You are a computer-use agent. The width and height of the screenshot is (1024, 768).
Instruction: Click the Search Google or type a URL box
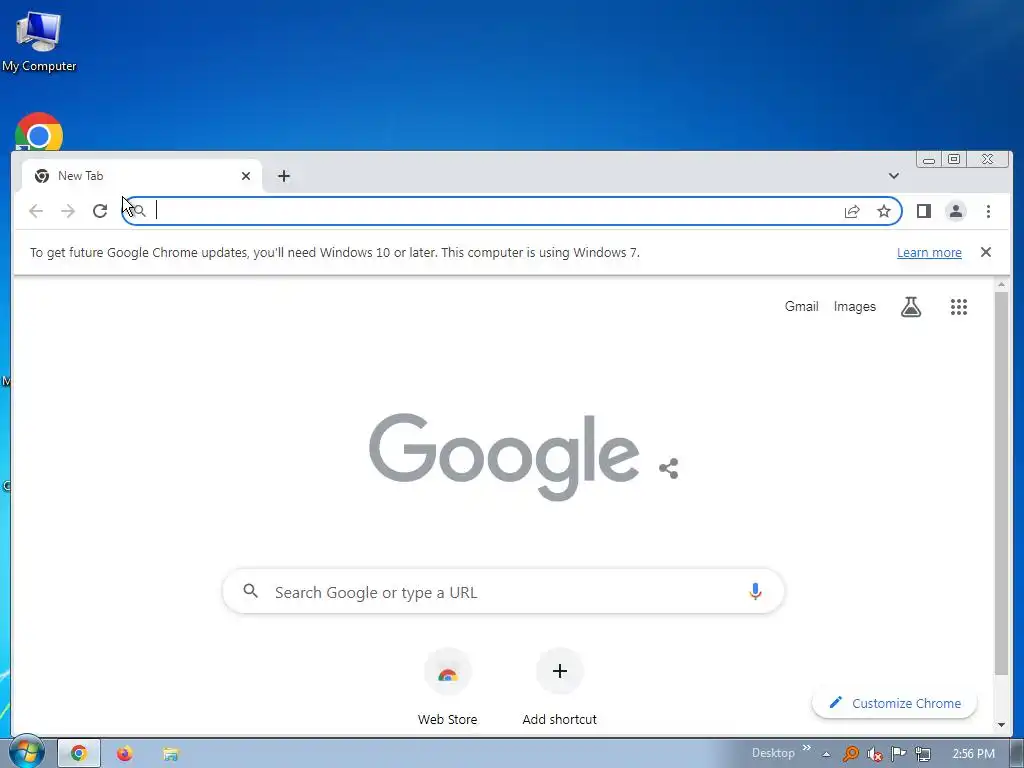pyautogui.click(x=503, y=592)
